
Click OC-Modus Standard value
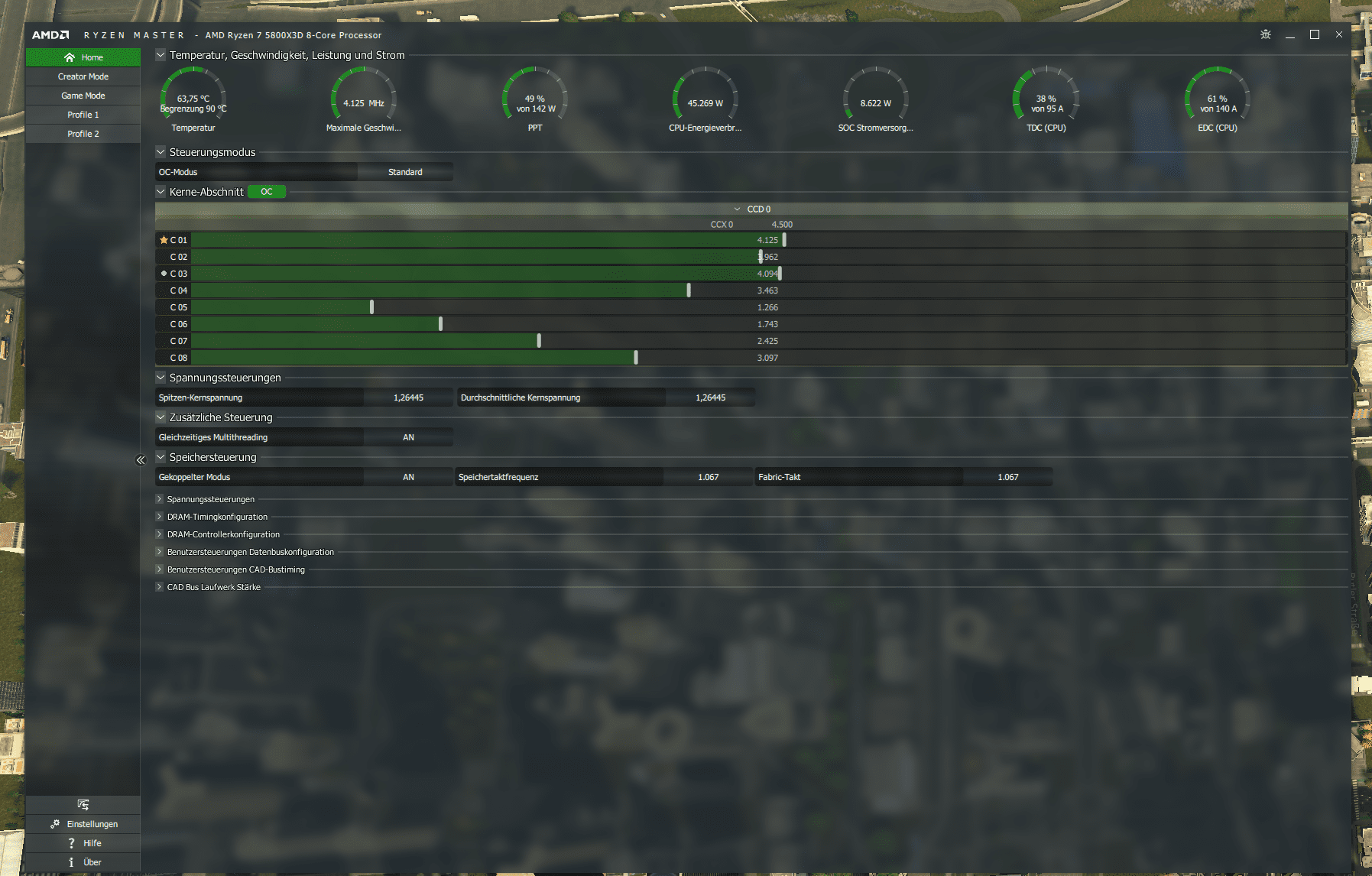pos(405,172)
